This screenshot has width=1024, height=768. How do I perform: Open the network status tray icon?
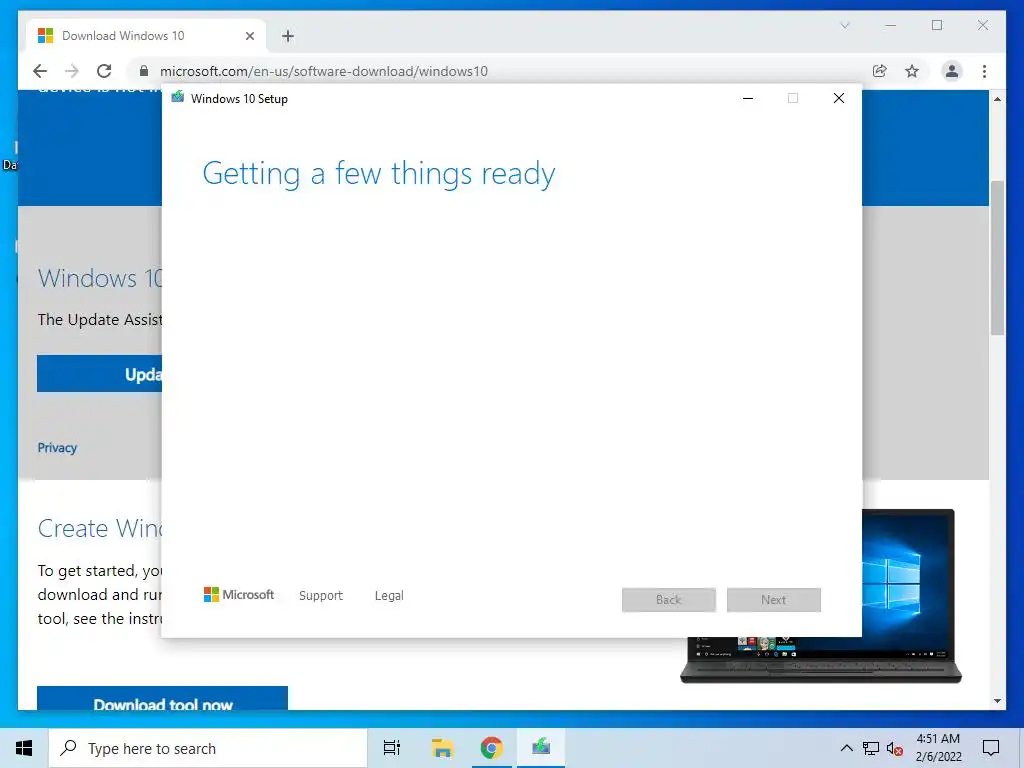[871, 748]
